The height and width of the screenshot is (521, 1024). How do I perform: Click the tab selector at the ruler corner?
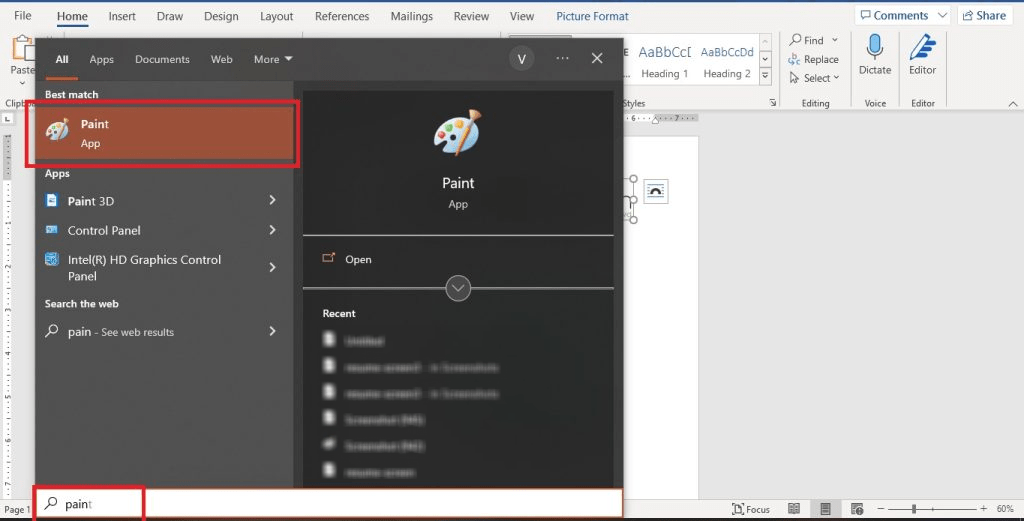point(7,119)
